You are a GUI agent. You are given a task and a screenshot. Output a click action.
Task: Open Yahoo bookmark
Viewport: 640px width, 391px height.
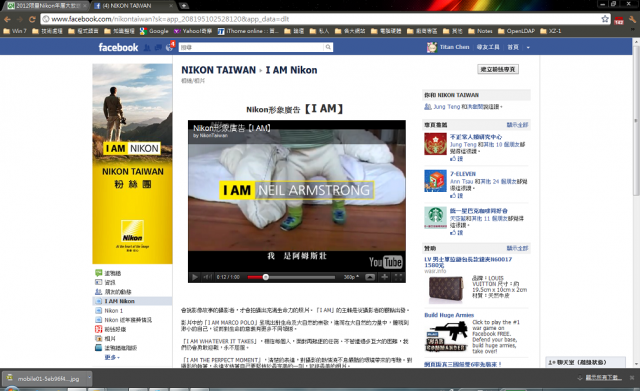click(x=193, y=31)
